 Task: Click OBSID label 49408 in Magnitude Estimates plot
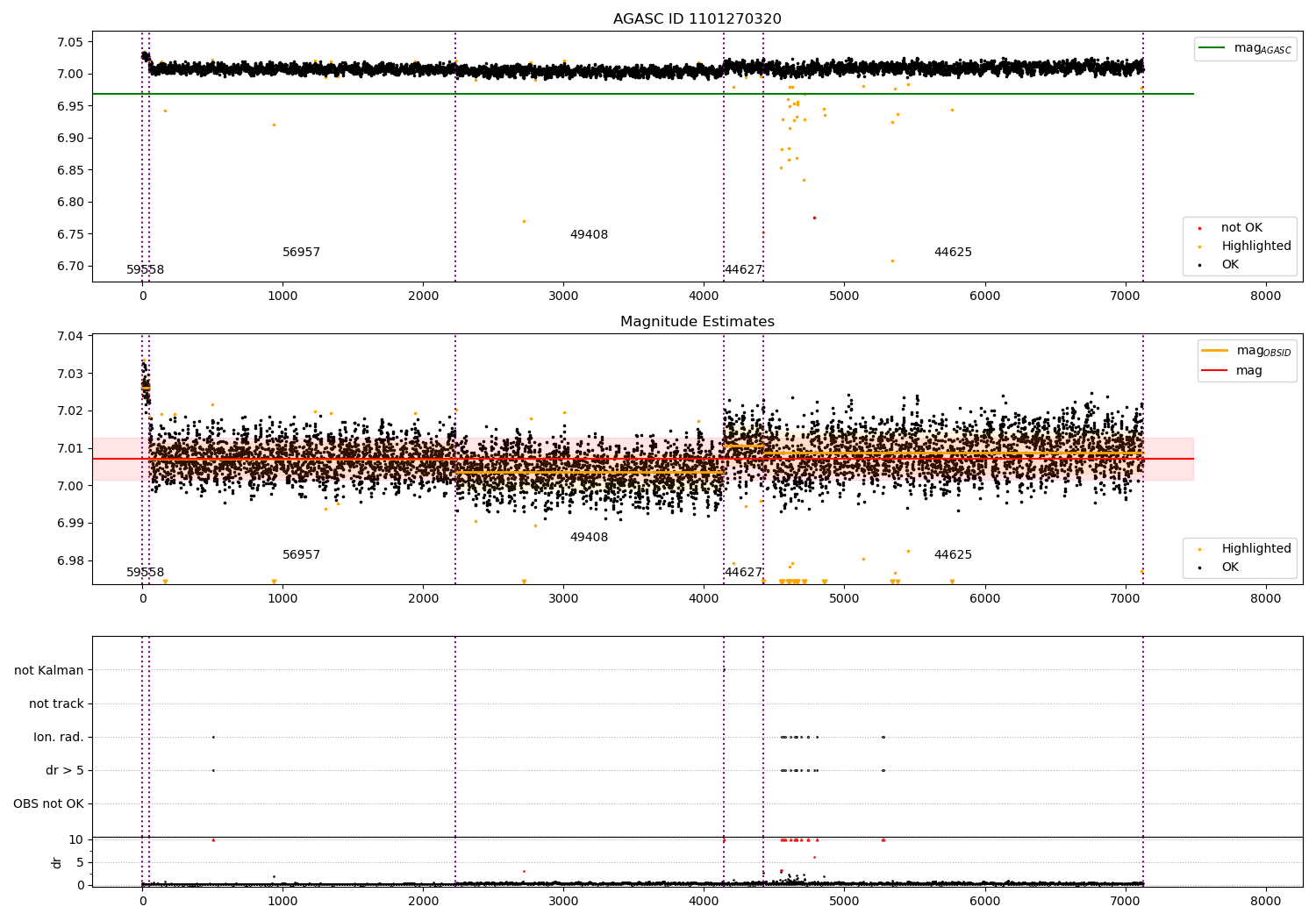589,538
